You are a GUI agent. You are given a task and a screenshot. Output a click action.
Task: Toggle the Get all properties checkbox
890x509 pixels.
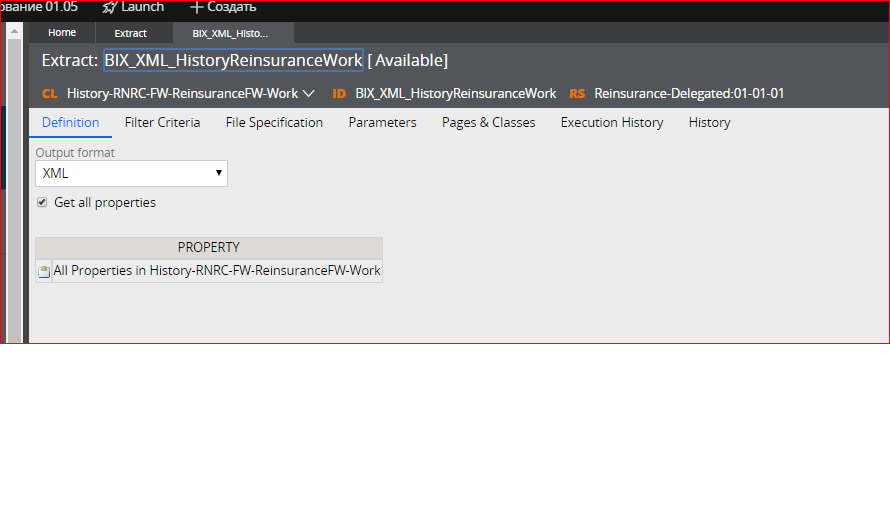pyautogui.click(x=42, y=202)
